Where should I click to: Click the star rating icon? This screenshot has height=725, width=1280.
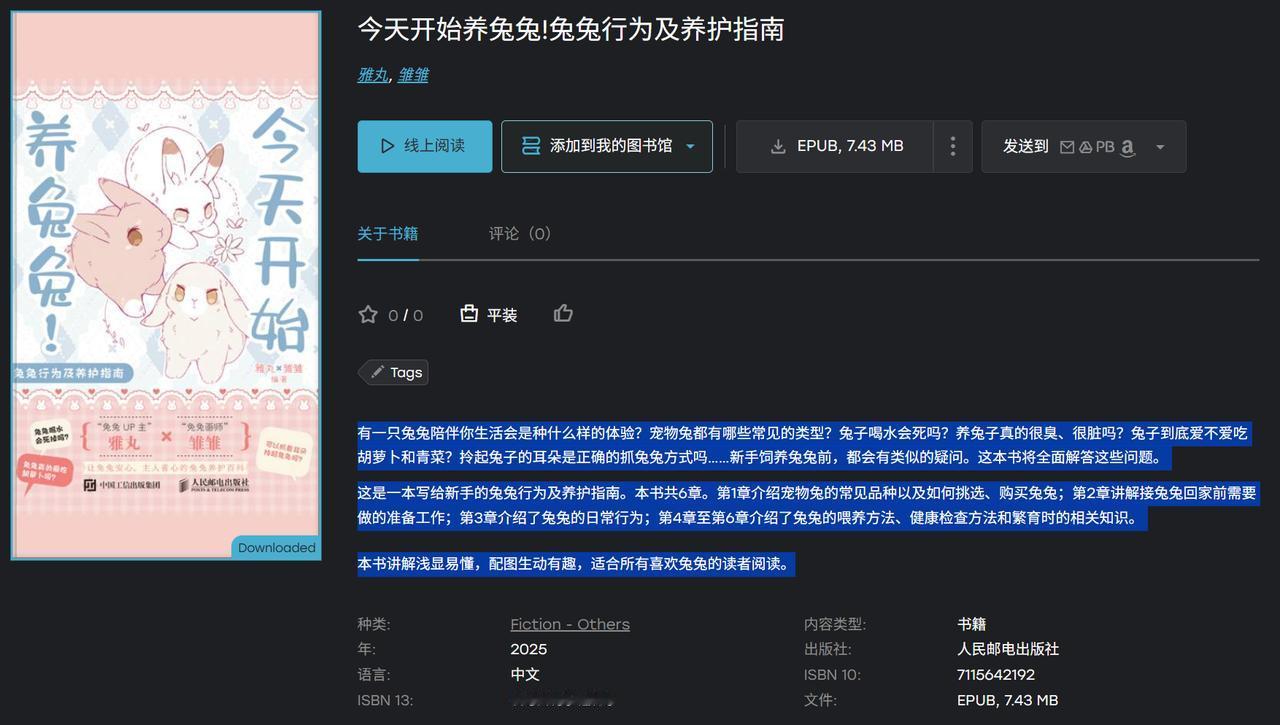pos(368,314)
